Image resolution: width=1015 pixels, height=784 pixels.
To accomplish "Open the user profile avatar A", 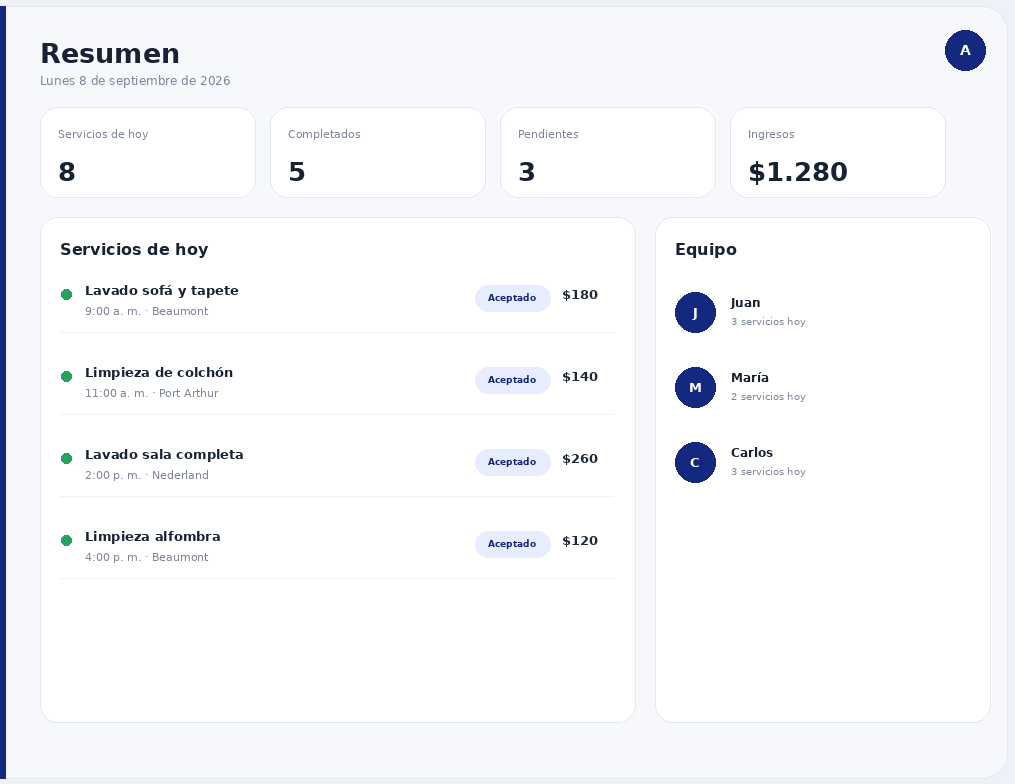I will pyautogui.click(x=965, y=50).
